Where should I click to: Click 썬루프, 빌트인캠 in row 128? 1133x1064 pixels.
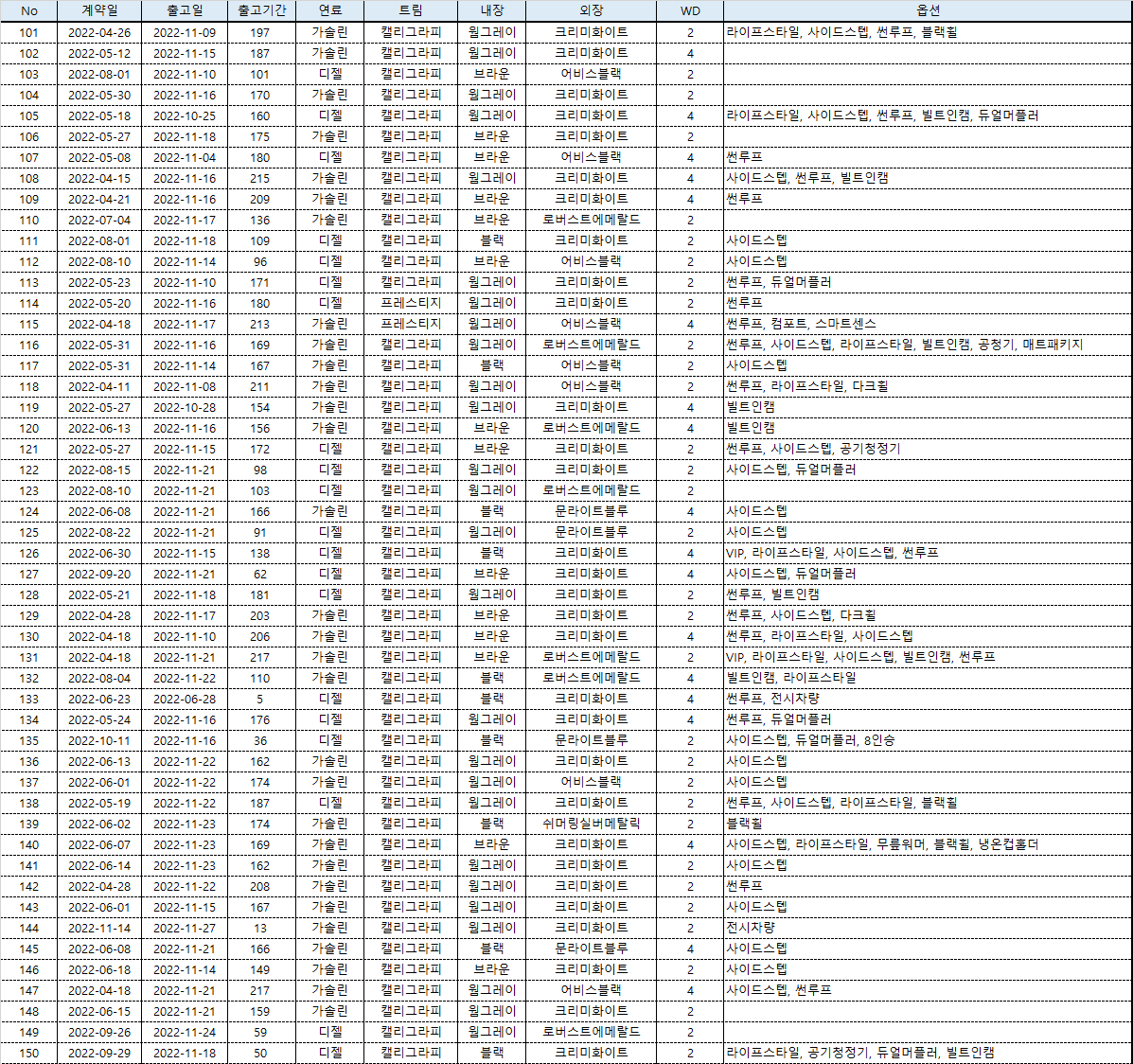click(x=772, y=594)
